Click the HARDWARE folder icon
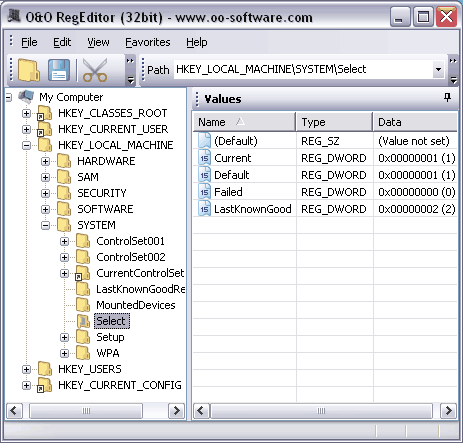463x443 pixels. coord(64,161)
